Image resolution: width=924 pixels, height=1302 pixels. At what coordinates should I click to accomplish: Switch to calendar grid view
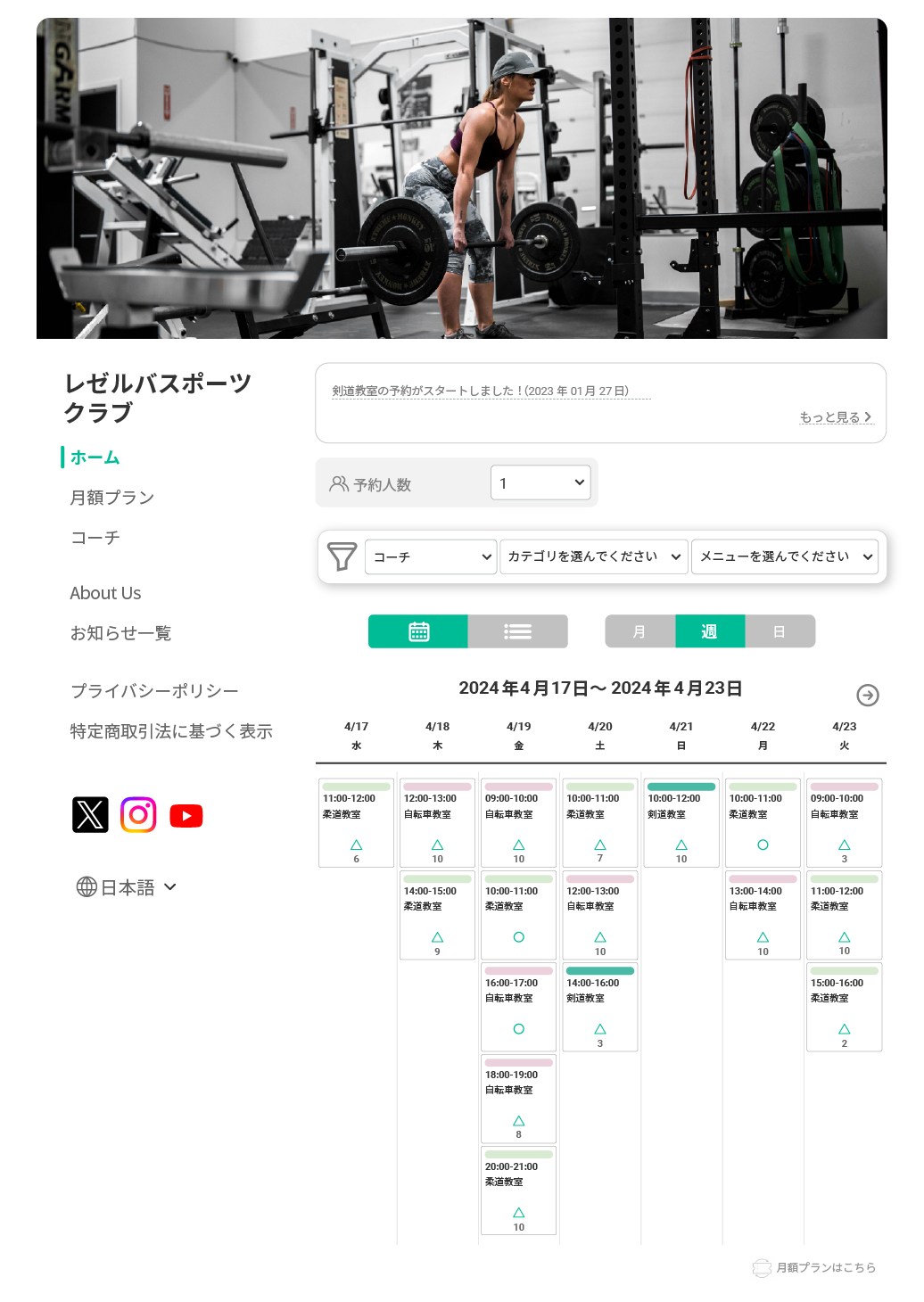coord(418,631)
